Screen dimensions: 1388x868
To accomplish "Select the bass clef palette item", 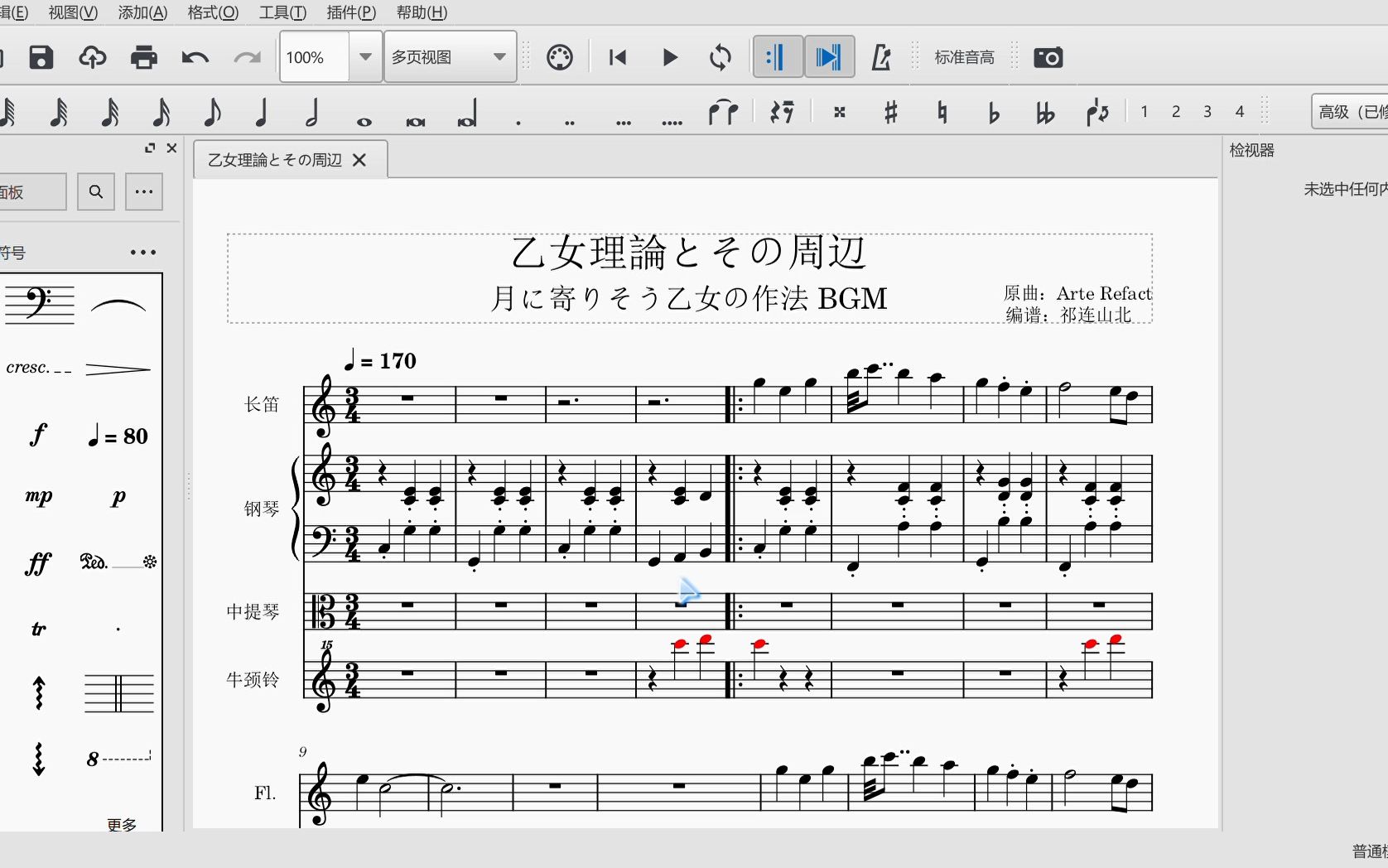I will coord(39,304).
